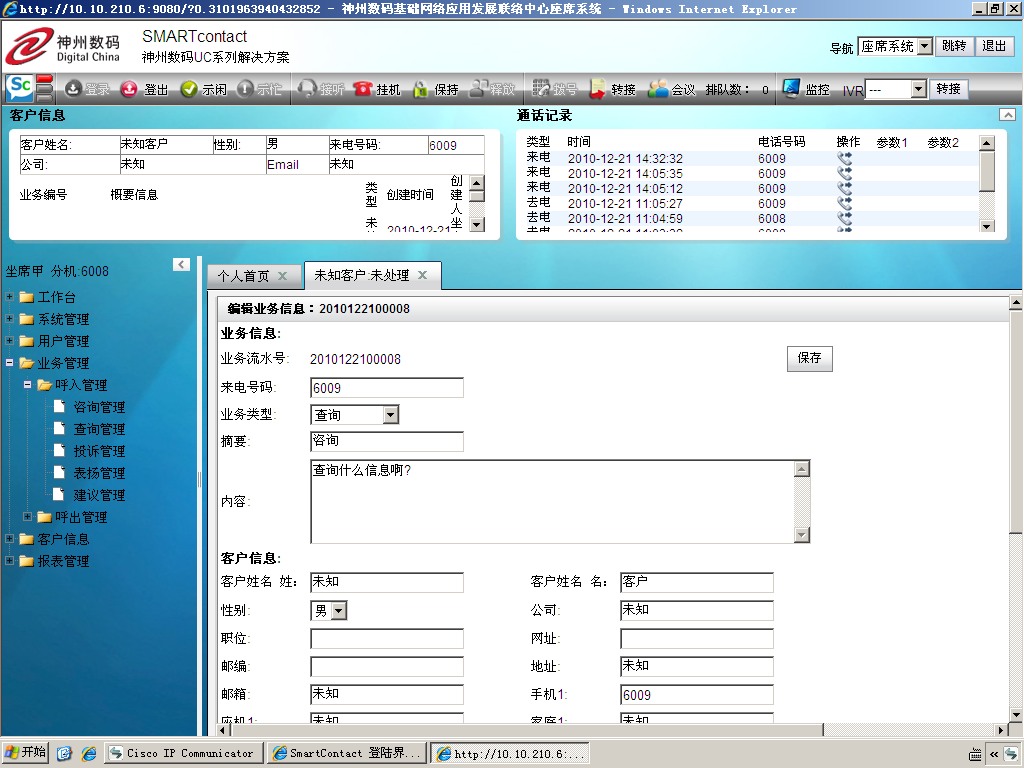Collapse the 呼入管理 subfolder
This screenshot has height=768, width=1024.
[x=27, y=385]
